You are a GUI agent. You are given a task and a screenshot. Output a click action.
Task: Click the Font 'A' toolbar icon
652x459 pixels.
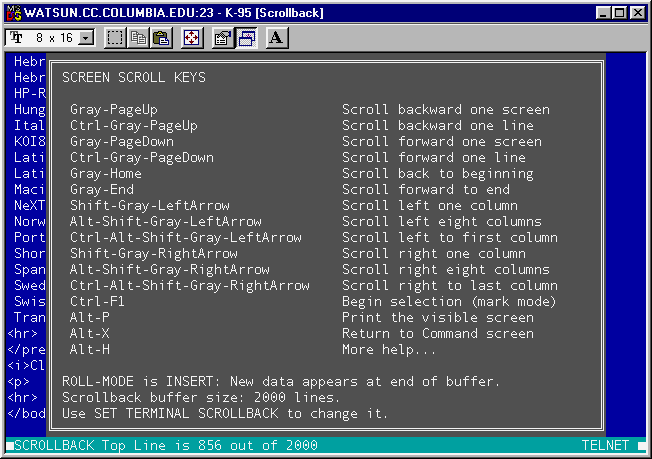pyautogui.click(x=277, y=38)
